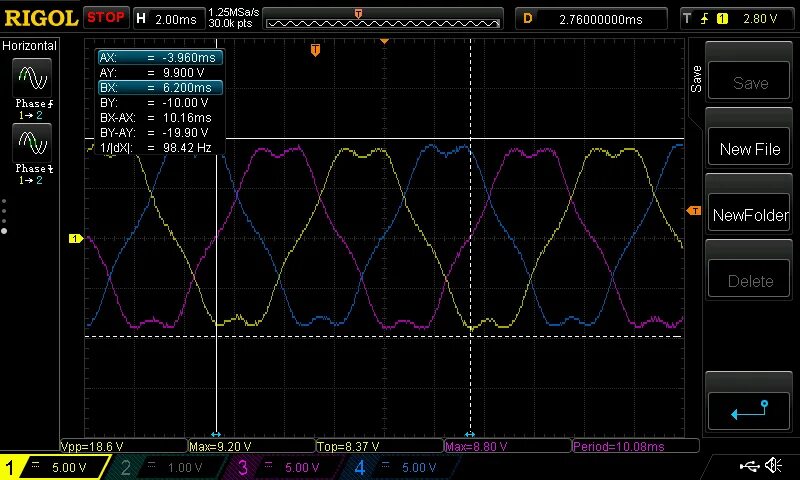Image resolution: width=800 pixels, height=480 pixels.
Task: Click the speaker sound icon
Action: [774, 465]
